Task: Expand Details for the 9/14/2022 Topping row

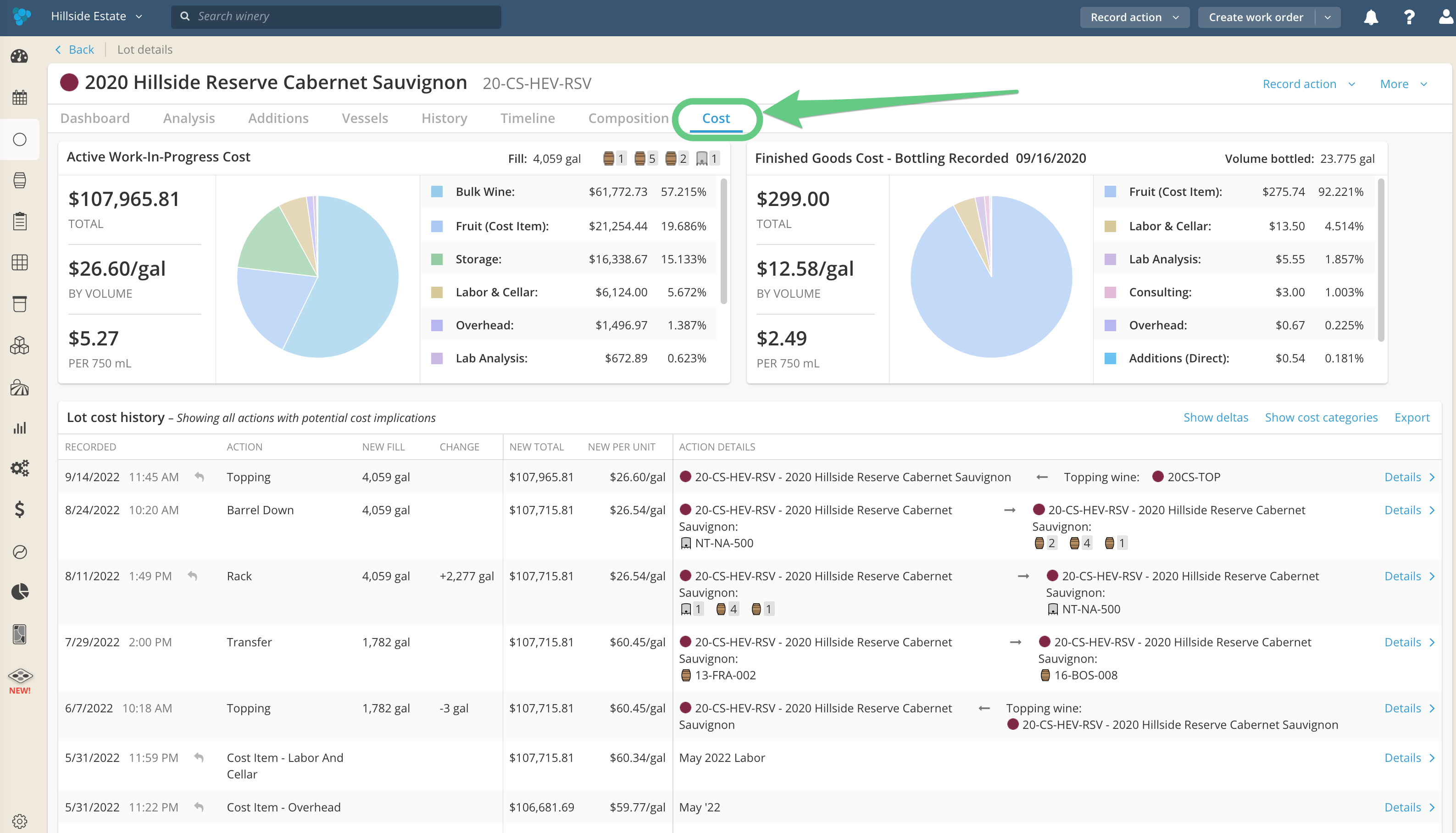Action: pyautogui.click(x=1410, y=477)
